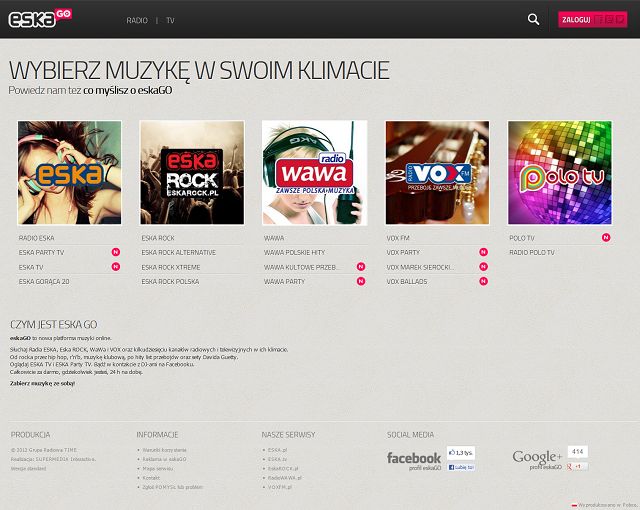Click the N badge next to VOX PARTY

pyautogui.click(x=484, y=252)
